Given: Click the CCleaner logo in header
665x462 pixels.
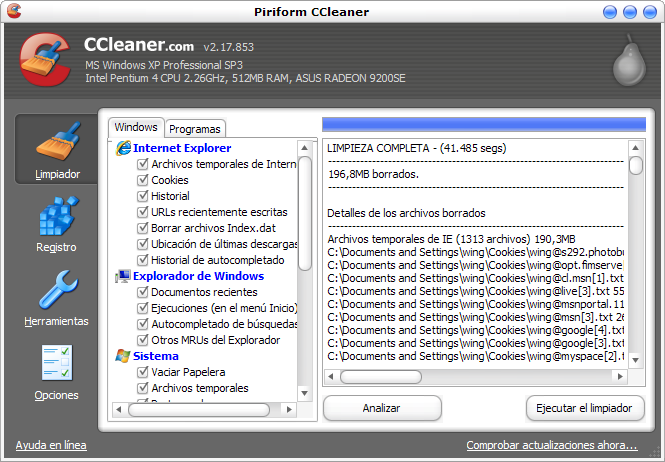Looking at the screenshot, I should pyautogui.click(x=42, y=62).
